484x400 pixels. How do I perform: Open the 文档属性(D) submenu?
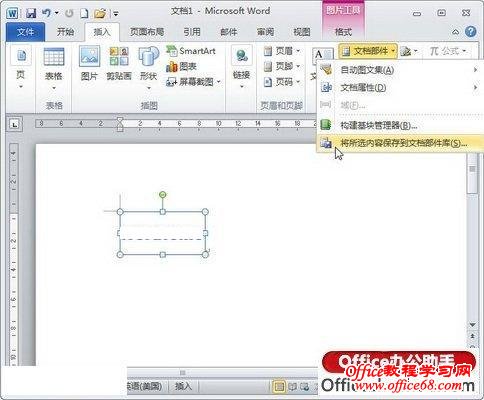[400, 88]
